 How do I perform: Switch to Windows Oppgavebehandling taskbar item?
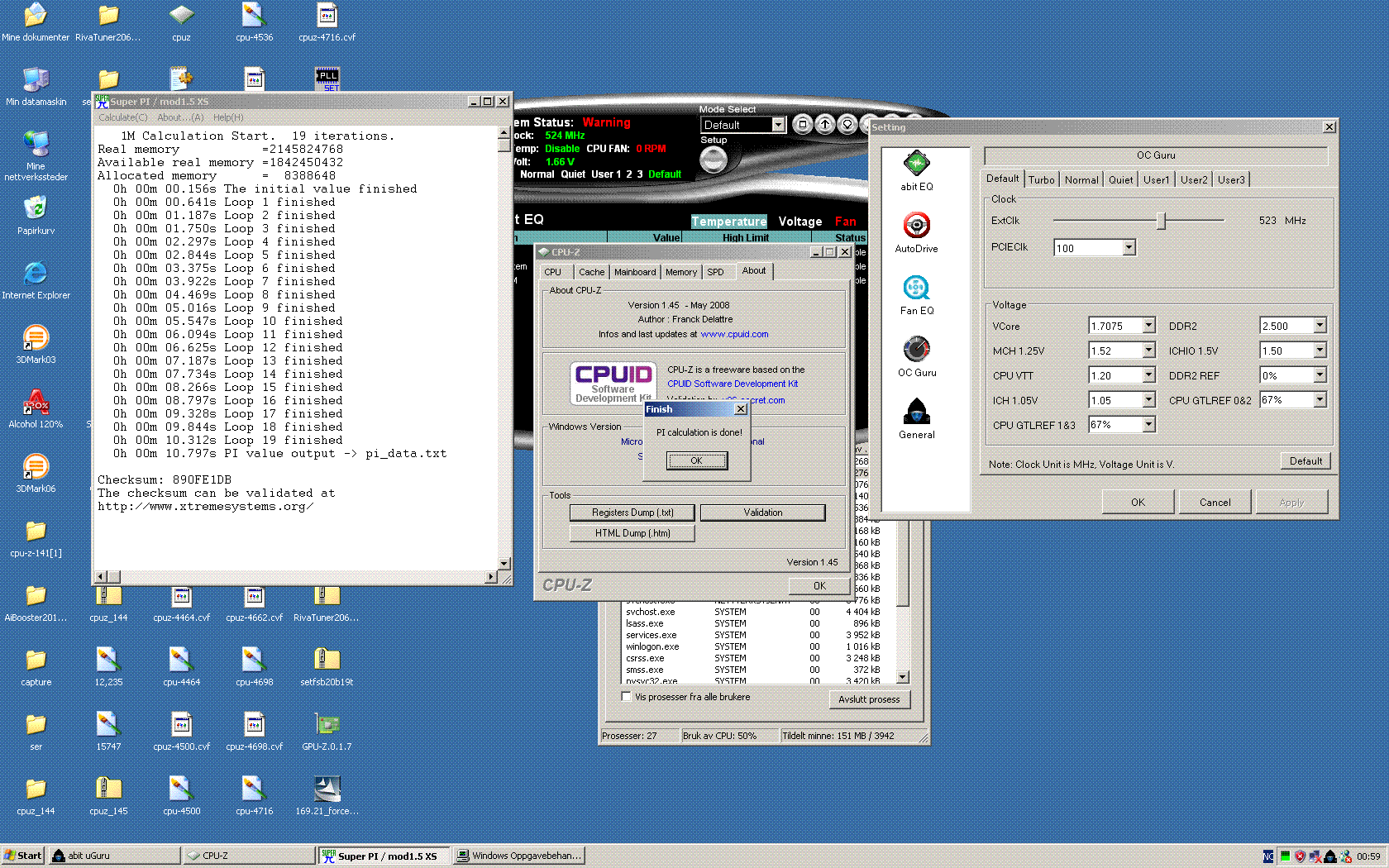519,856
